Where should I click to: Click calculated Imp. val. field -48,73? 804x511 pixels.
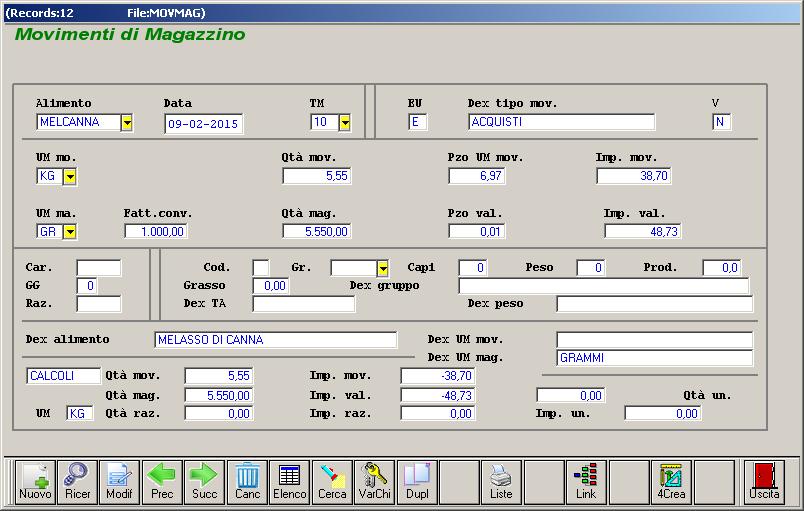pyautogui.click(x=438, y=396)
